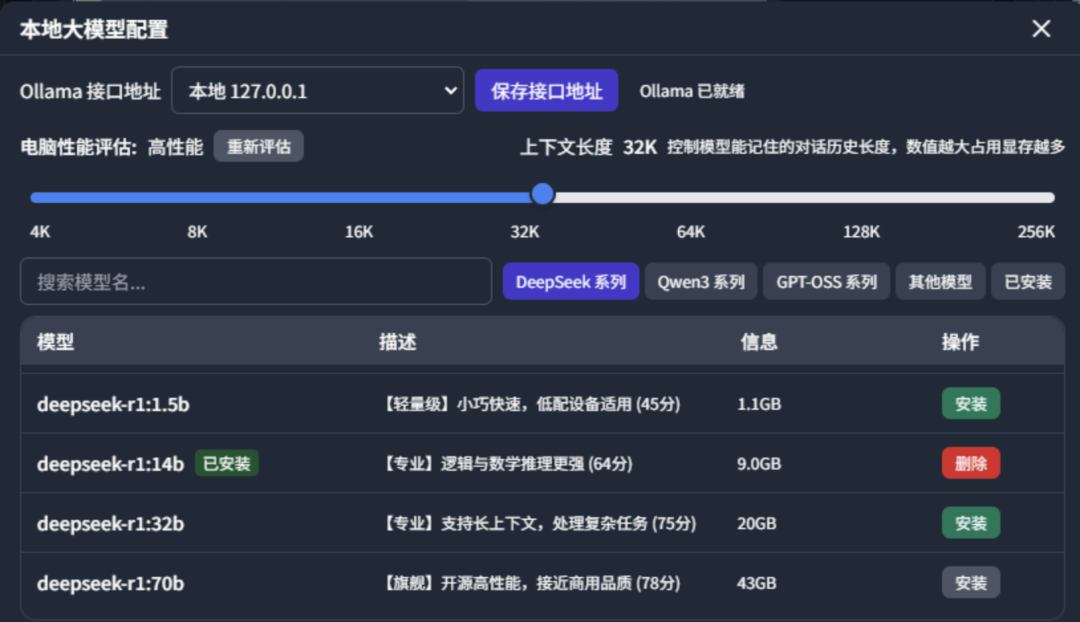Viewport: 1080px width, 622px height.
Task: Install the deepseek-r1:1.5b model
Action: pos(970,404)
